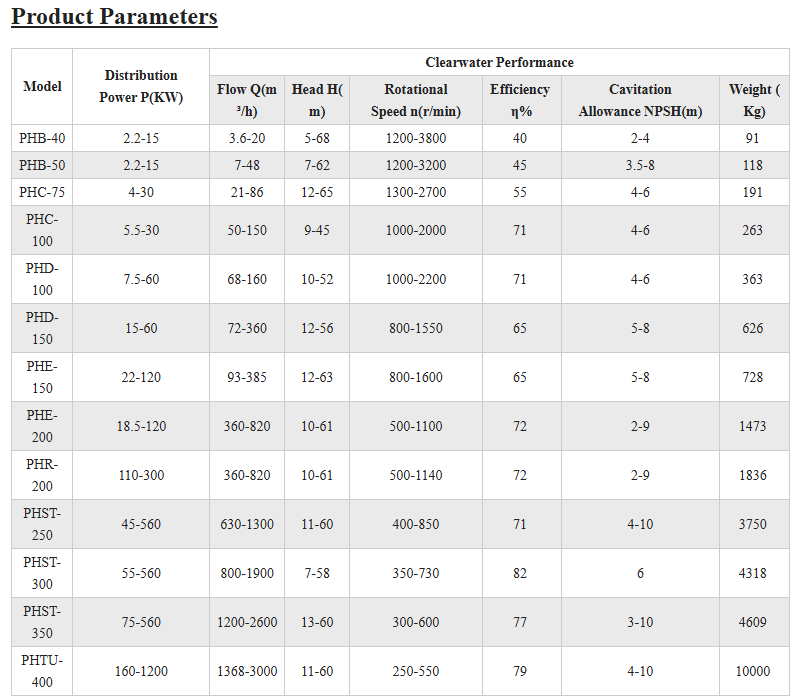Select the PHST-300 model cell

tap(42, 573)
